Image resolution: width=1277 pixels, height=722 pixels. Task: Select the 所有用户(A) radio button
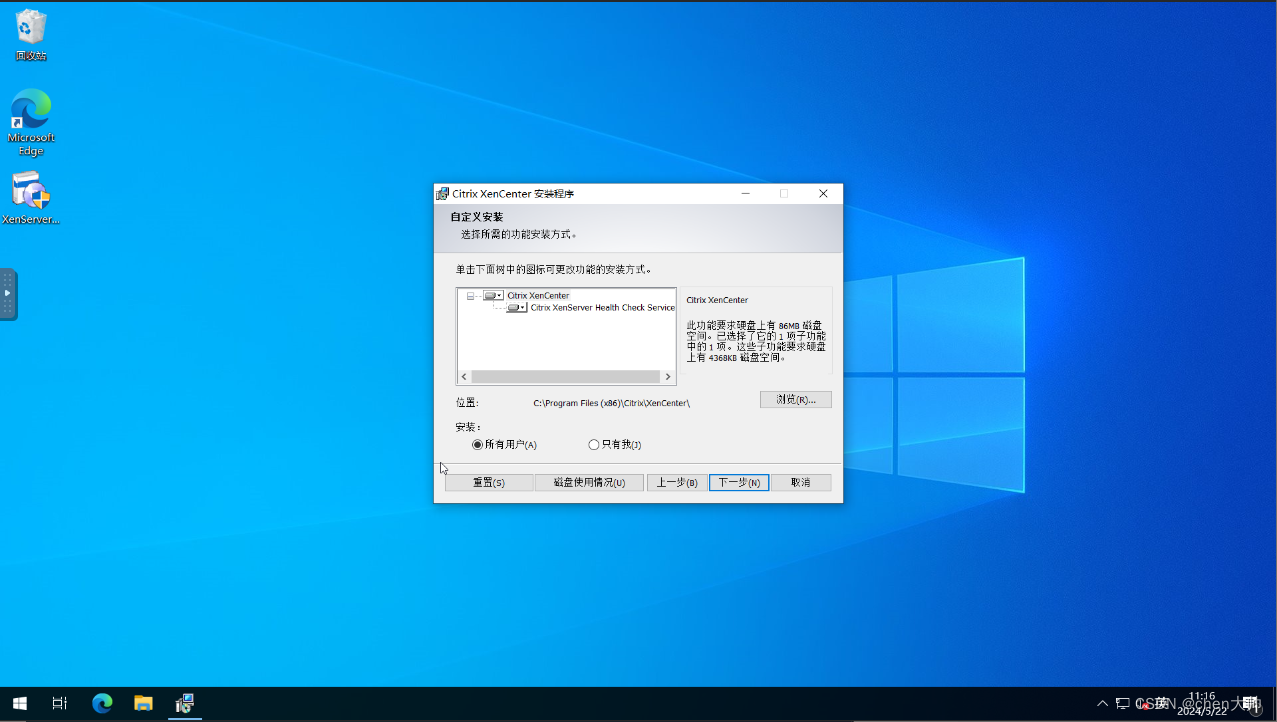tap(505, 445)
